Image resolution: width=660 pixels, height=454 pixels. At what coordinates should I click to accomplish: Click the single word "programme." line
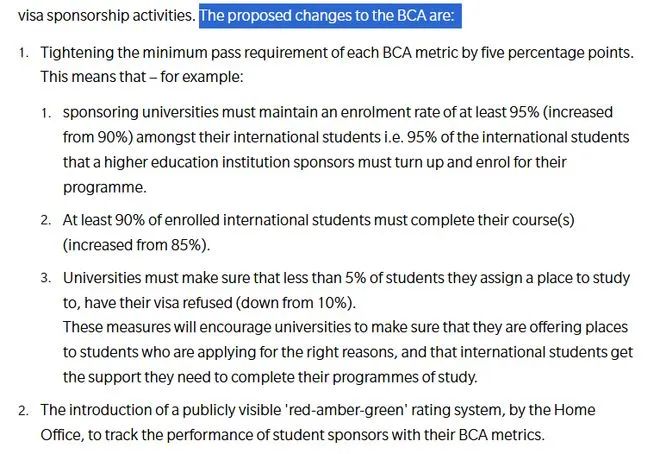click(x=105, y=185)
